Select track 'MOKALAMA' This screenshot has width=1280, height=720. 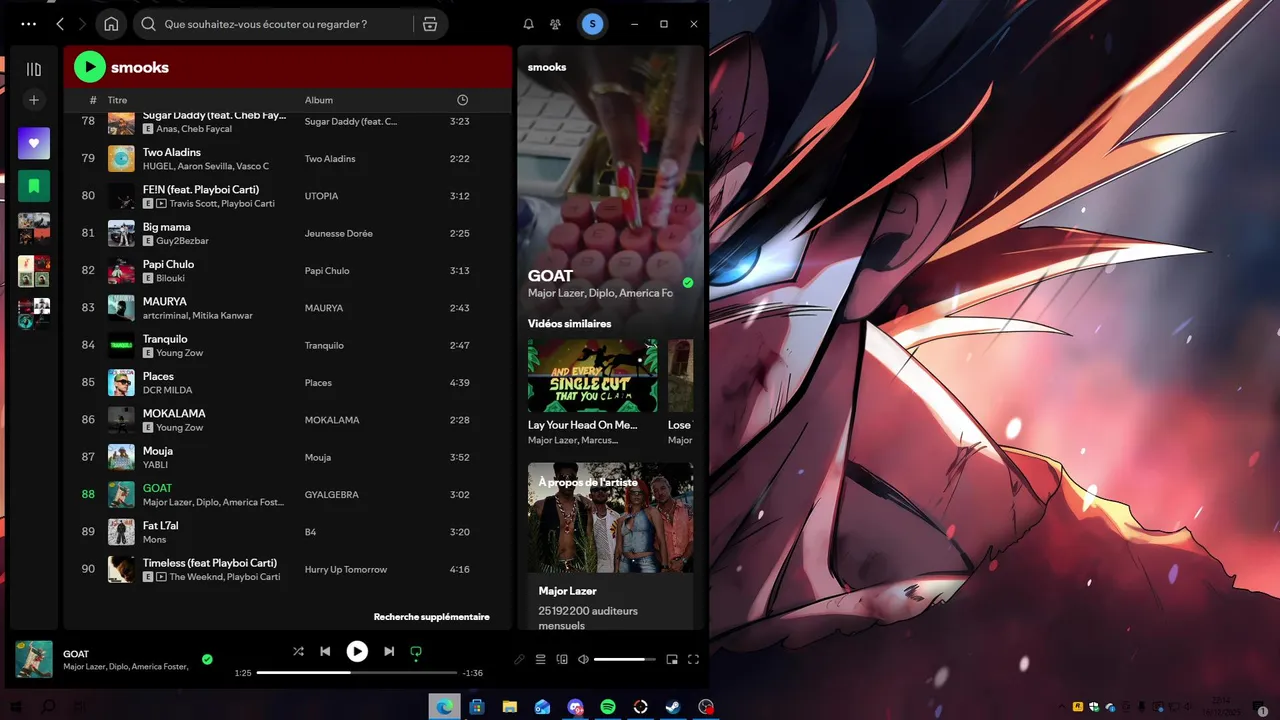(174, 413)
